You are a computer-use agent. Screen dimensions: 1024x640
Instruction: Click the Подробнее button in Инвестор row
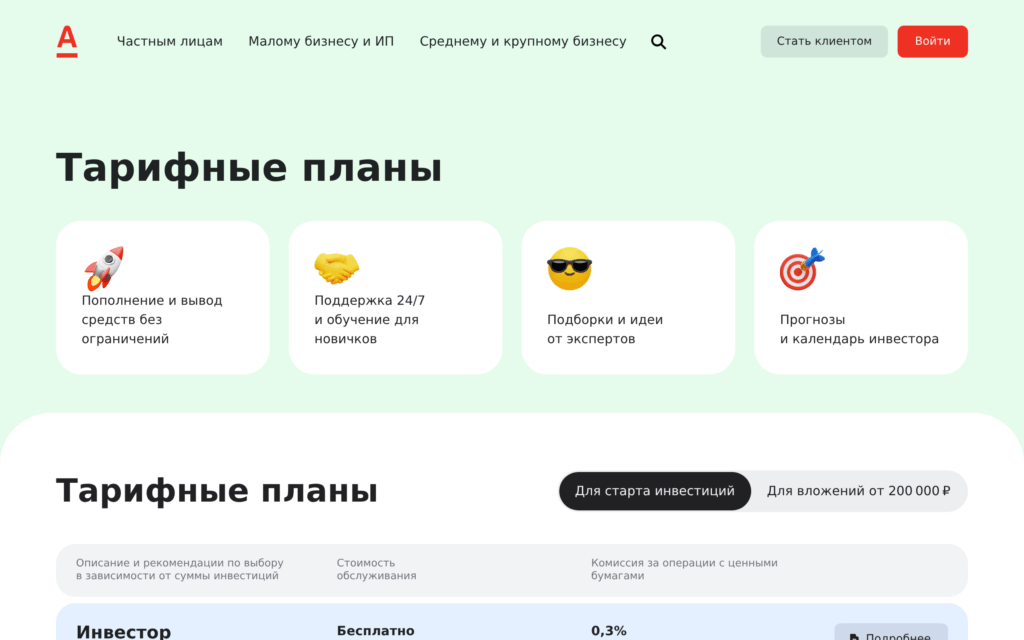click(x=891, y=633)
